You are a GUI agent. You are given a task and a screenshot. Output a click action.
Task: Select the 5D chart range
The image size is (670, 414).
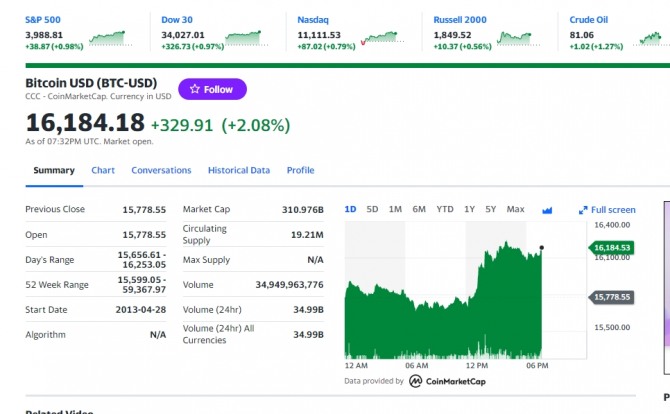(372, 209)
